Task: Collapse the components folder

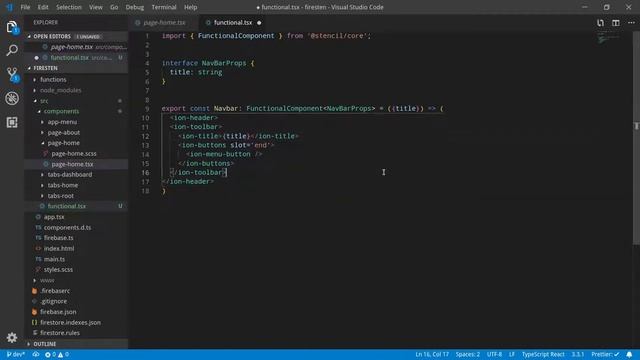Action: tap(61, 111)
